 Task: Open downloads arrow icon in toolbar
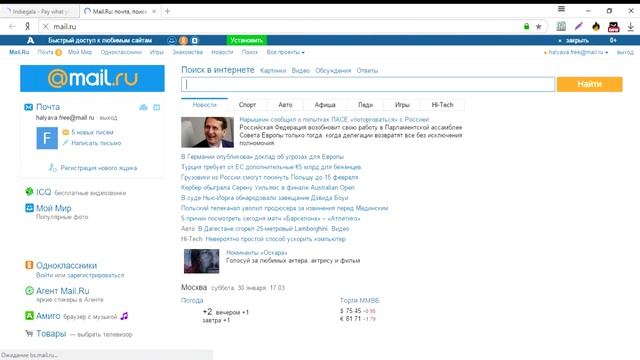coord(631,27)
